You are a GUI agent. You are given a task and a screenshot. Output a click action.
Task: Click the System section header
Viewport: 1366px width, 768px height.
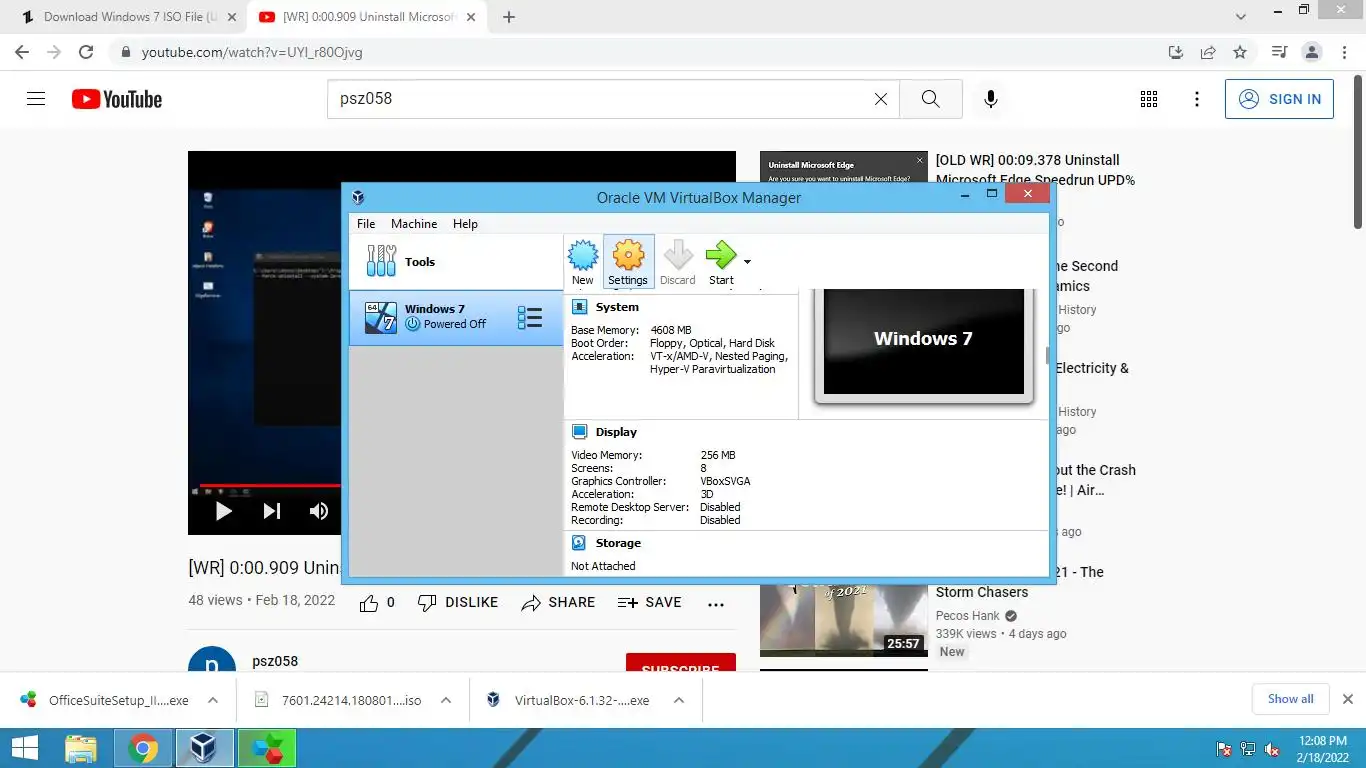[617, 307]
